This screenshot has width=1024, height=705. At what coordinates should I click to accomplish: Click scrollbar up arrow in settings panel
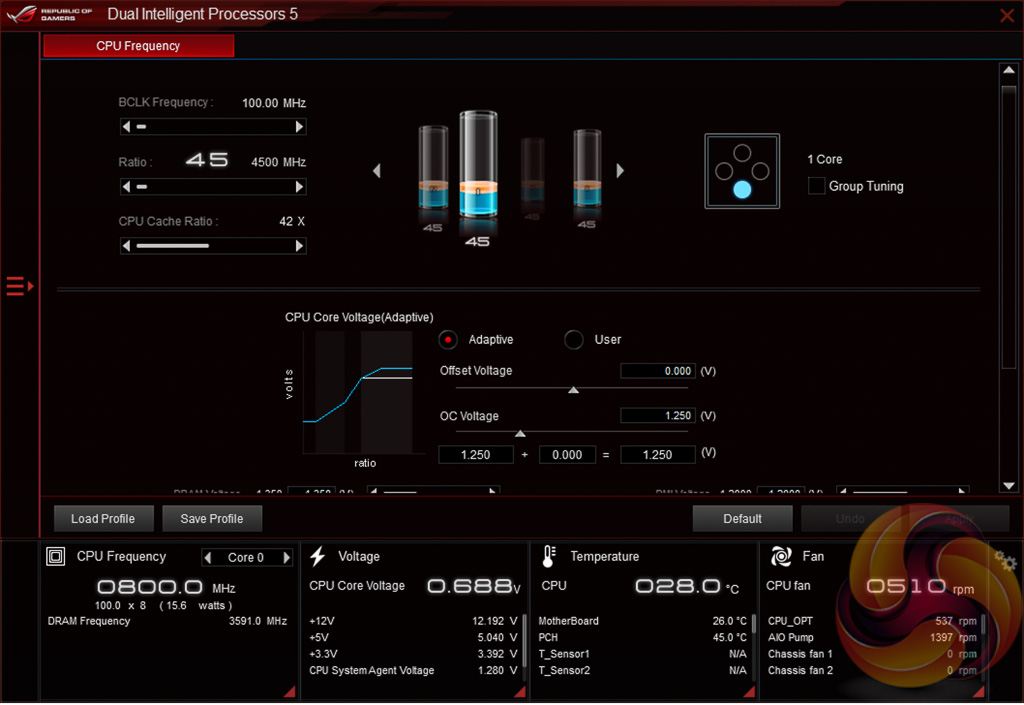click(1009, 70)
